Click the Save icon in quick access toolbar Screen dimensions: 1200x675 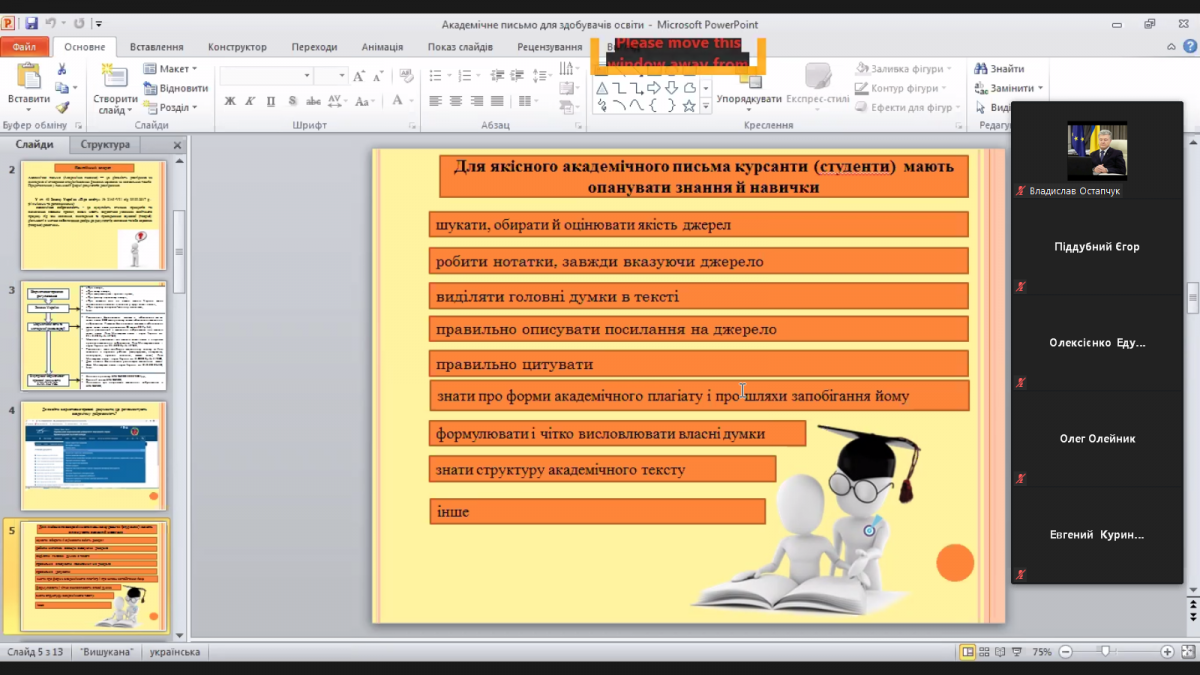coord(31,24)
